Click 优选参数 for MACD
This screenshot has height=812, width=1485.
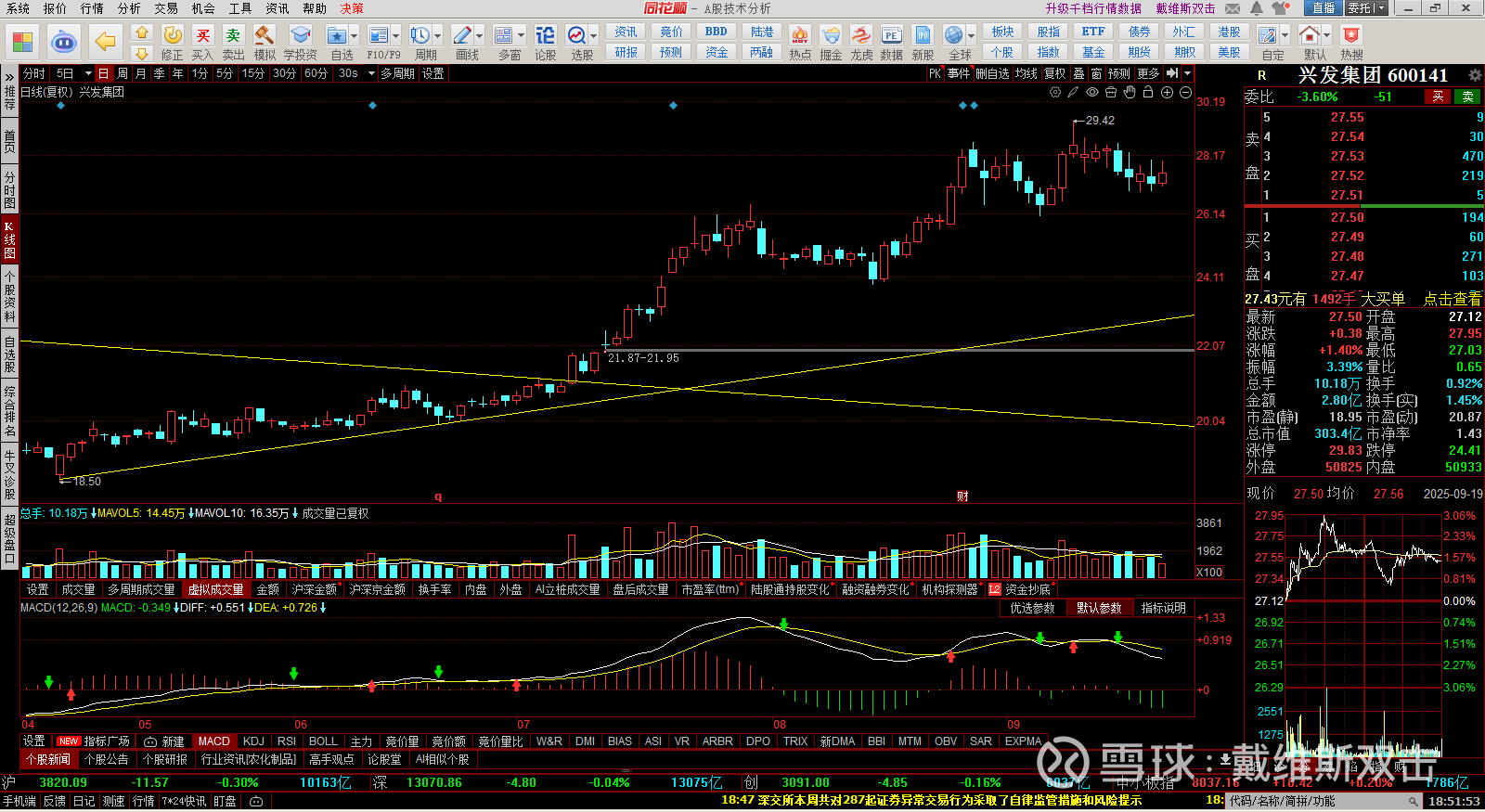pos(1032,608)
